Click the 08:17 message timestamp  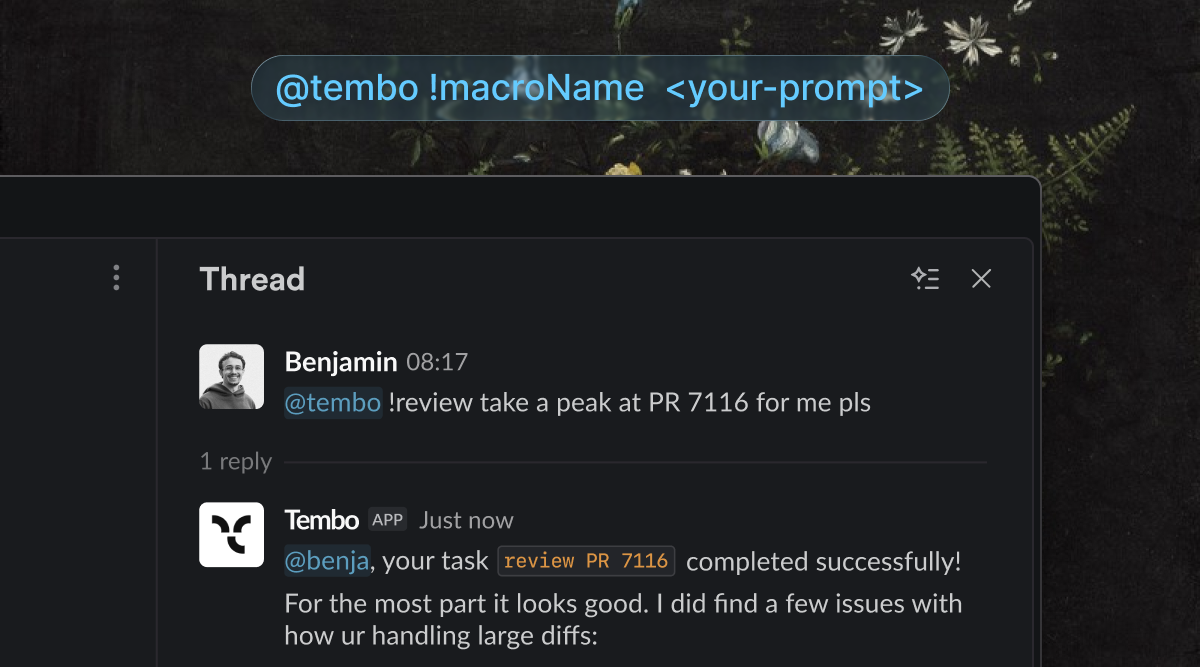pyautogui.click(x=437, y=362)
